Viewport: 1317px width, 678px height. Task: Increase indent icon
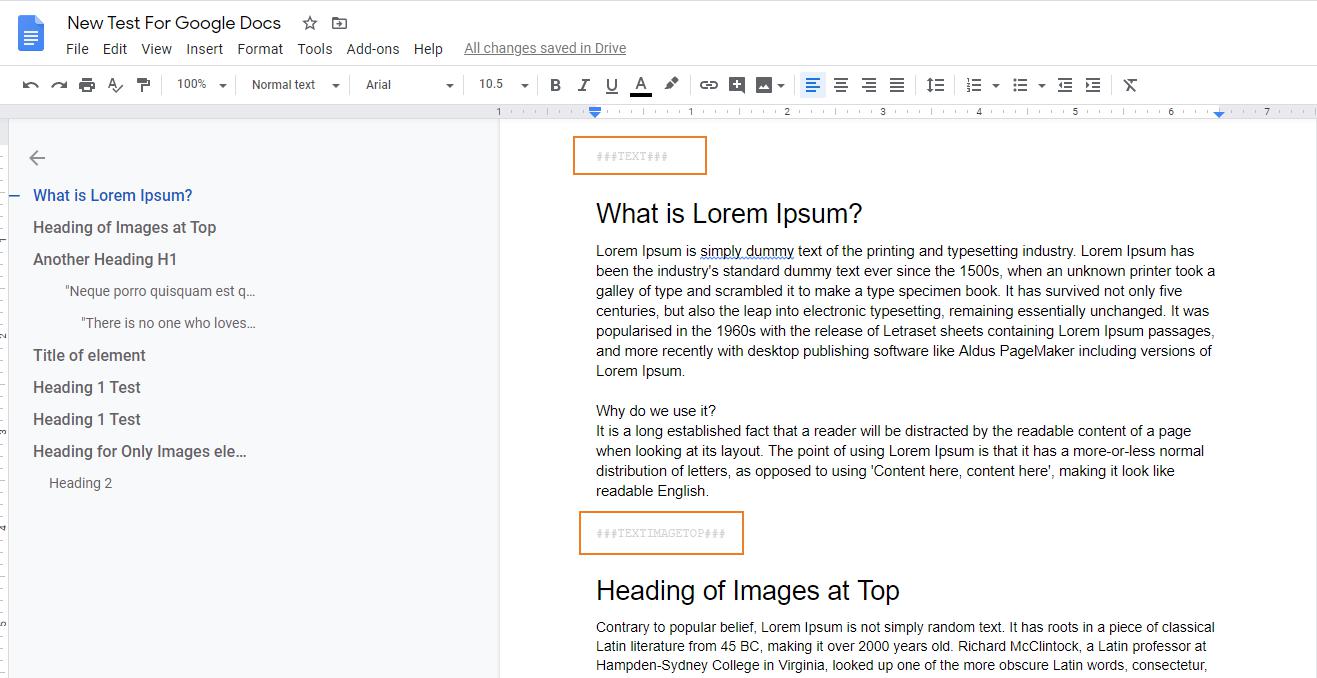click(x=1093, y=85)
